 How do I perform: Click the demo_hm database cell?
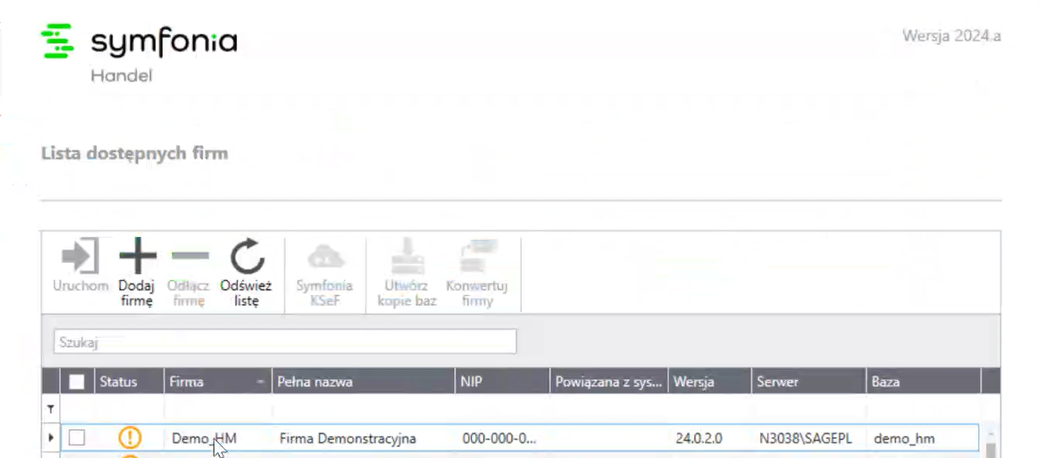(904, 438)
